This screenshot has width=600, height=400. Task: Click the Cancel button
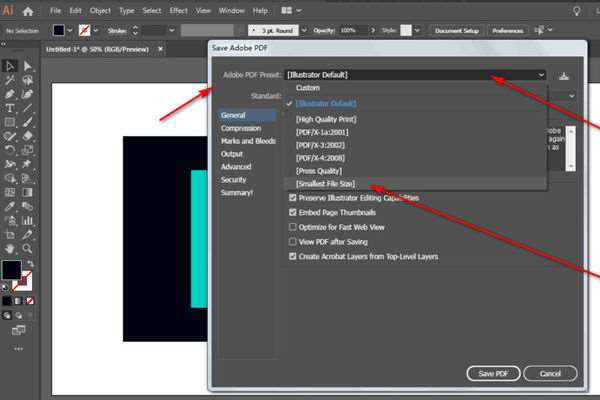550,373
